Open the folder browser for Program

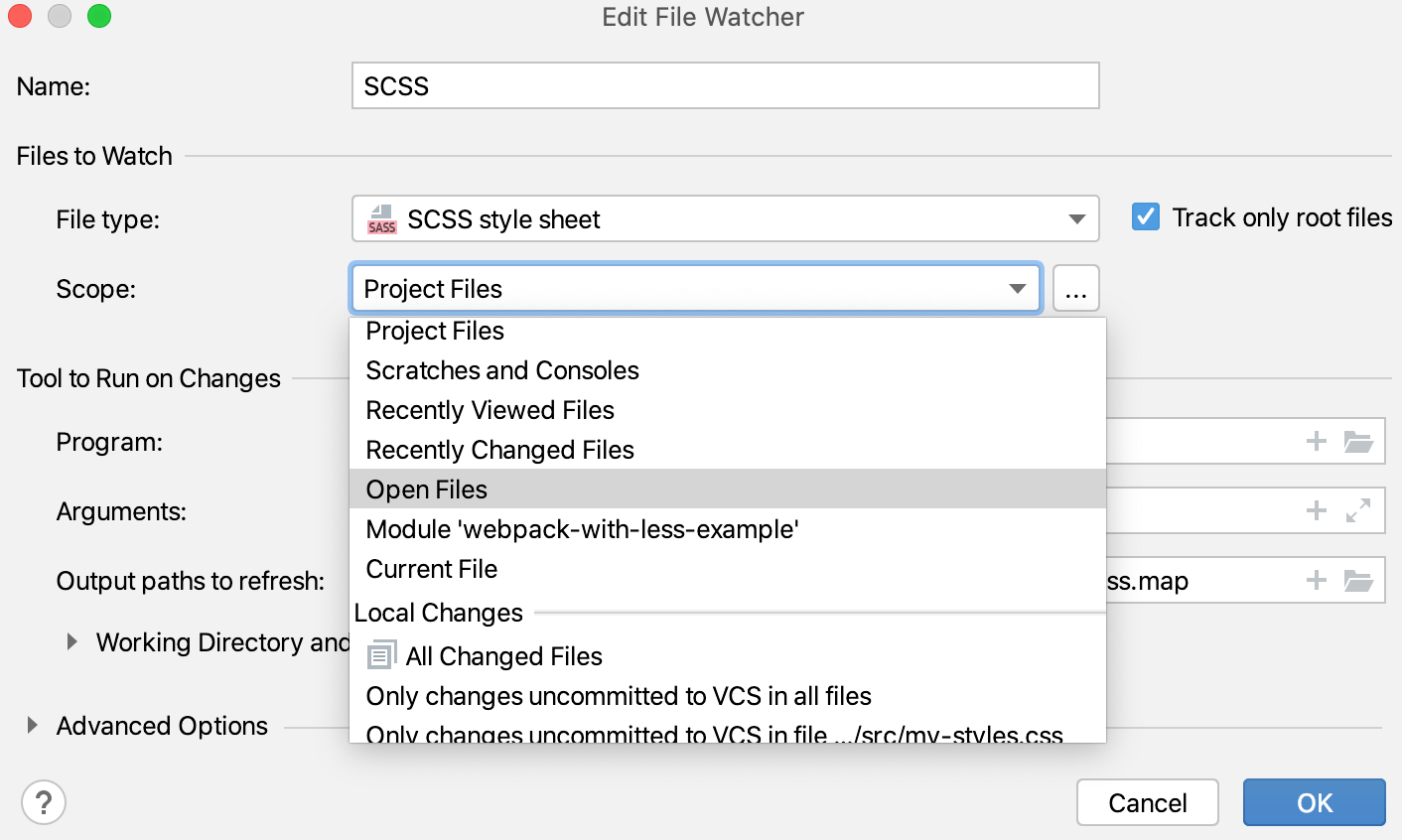[x=1359, y=441]
